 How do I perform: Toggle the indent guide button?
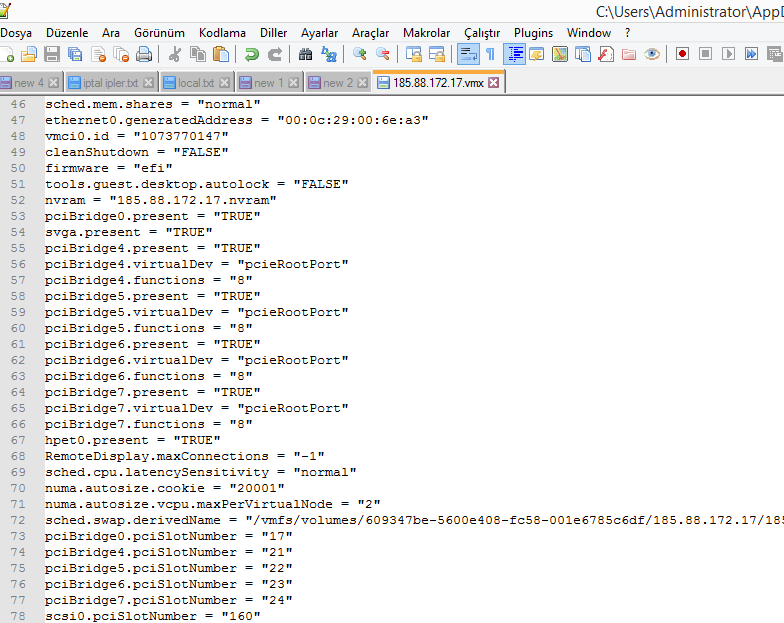(x=515, y=54)
